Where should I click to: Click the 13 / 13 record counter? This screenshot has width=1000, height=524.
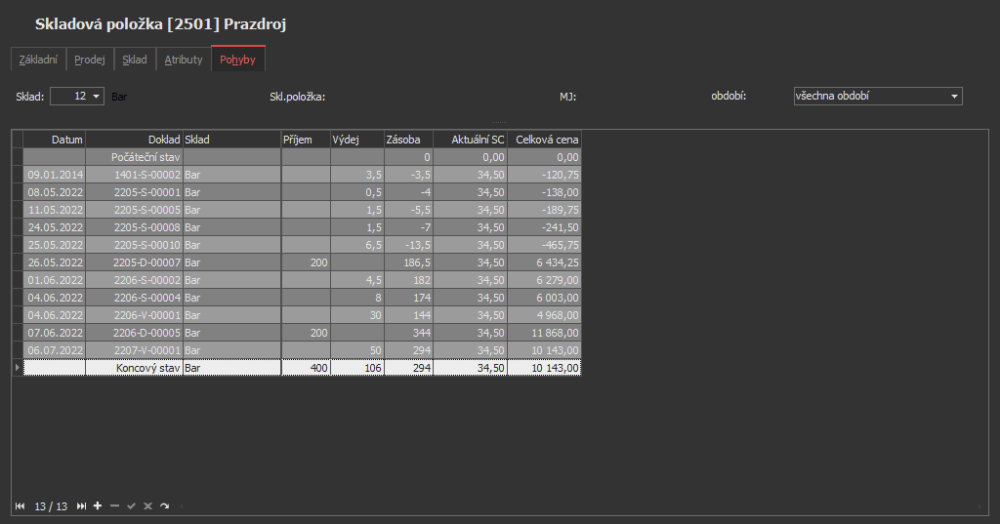point(50,506)
